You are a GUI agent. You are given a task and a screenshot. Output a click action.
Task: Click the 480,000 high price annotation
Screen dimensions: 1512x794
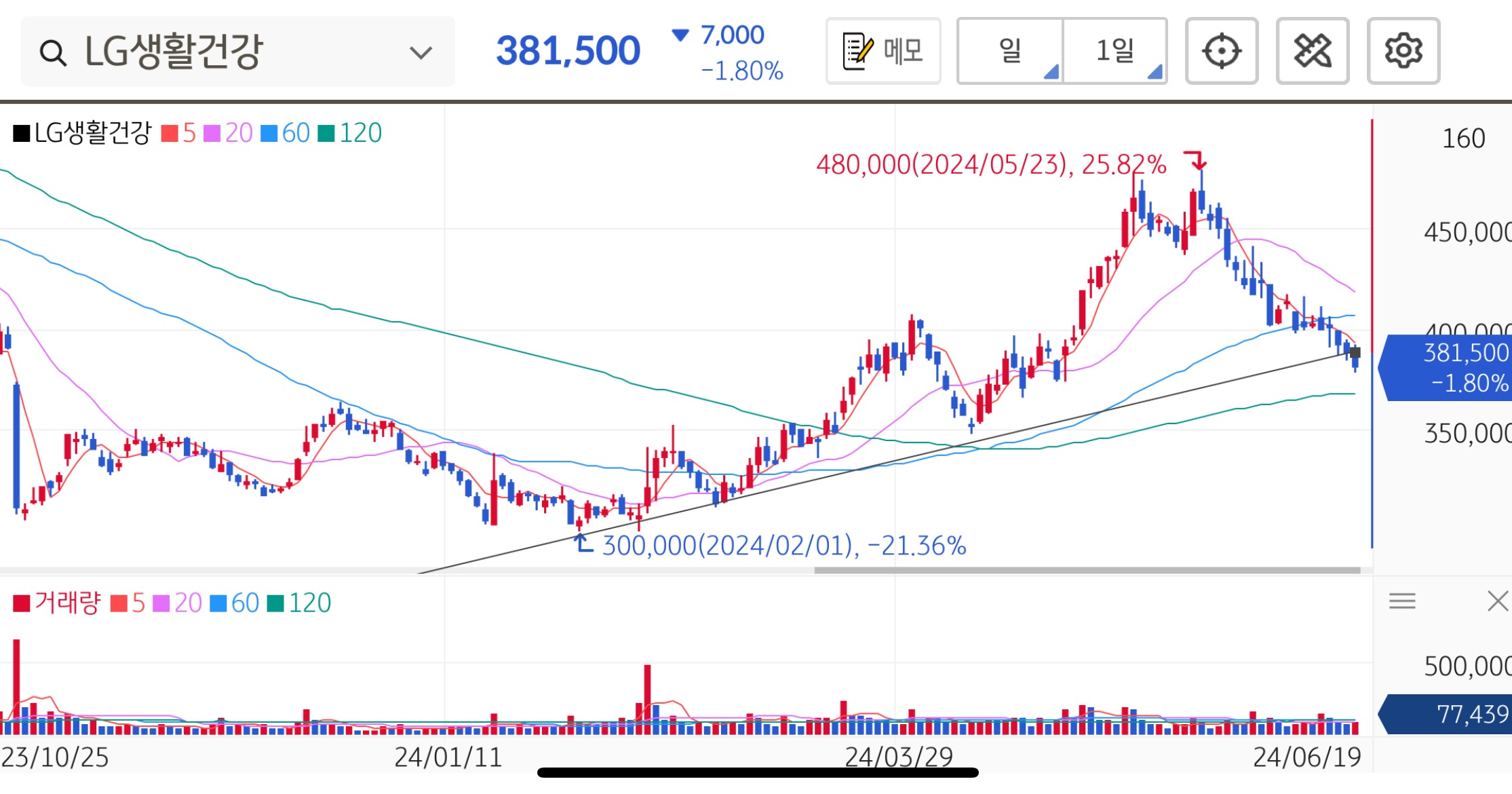click(x=991, y=164)
